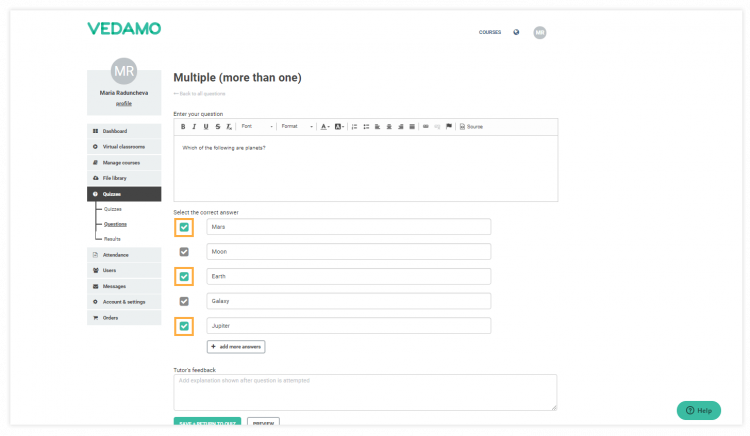Open COURSES in the top navigation
750x436 pixels.
tap(490, 33)
